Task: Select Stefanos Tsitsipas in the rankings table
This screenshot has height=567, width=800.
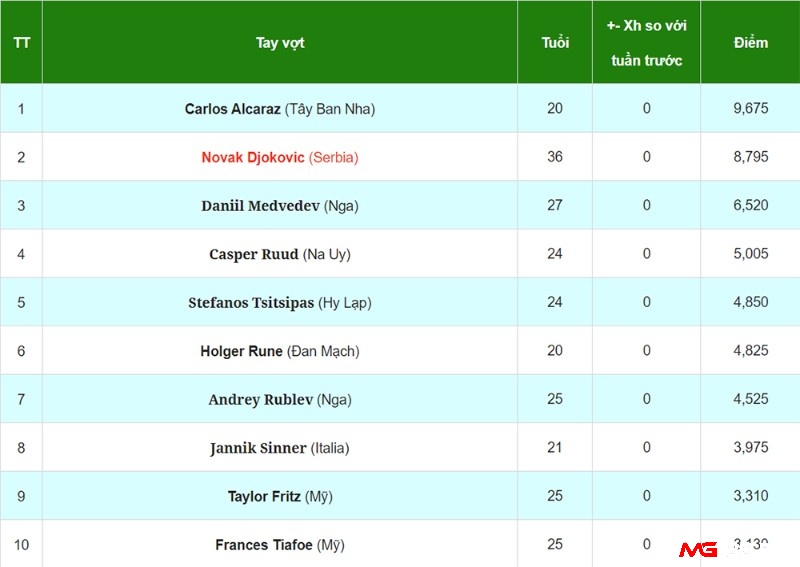Action: point(251,302)
